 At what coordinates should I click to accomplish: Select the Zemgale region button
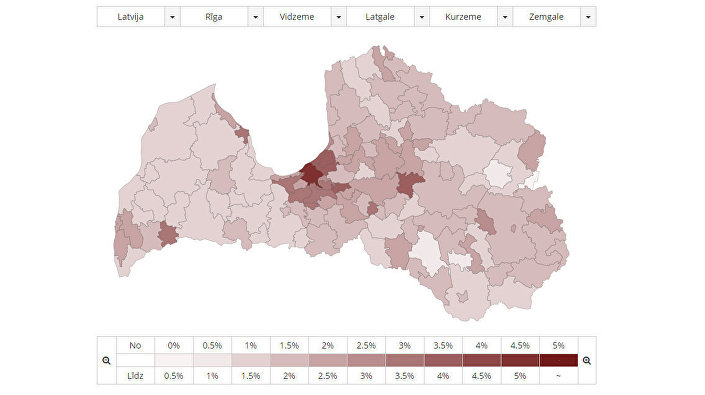(546, 17)
